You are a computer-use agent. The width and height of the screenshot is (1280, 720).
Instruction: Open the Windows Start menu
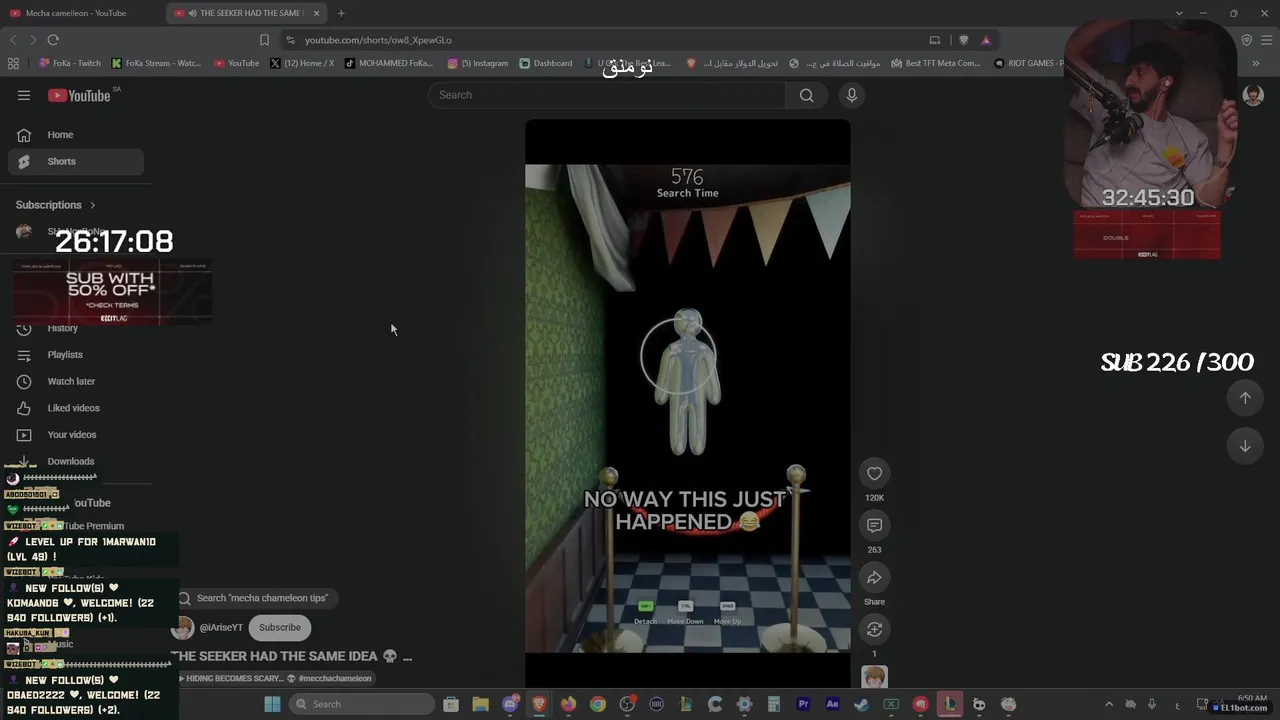272,704
